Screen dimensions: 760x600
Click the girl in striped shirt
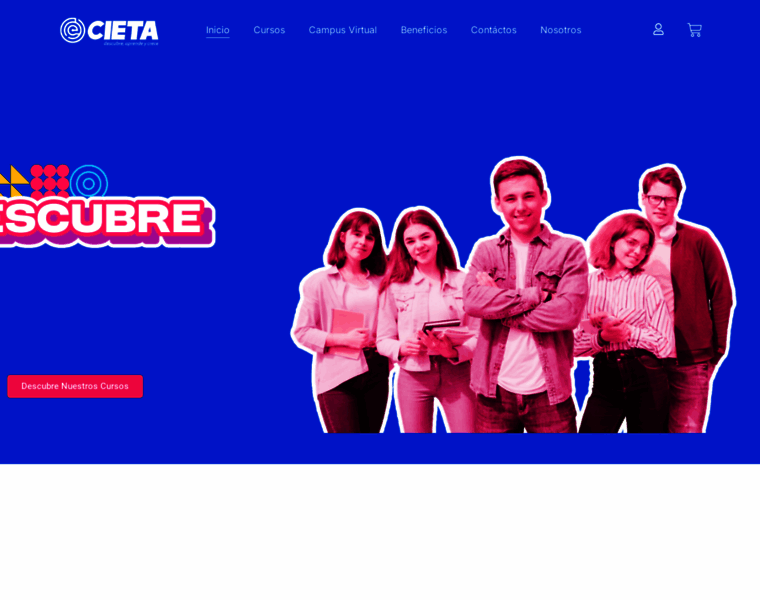point(623,322)
